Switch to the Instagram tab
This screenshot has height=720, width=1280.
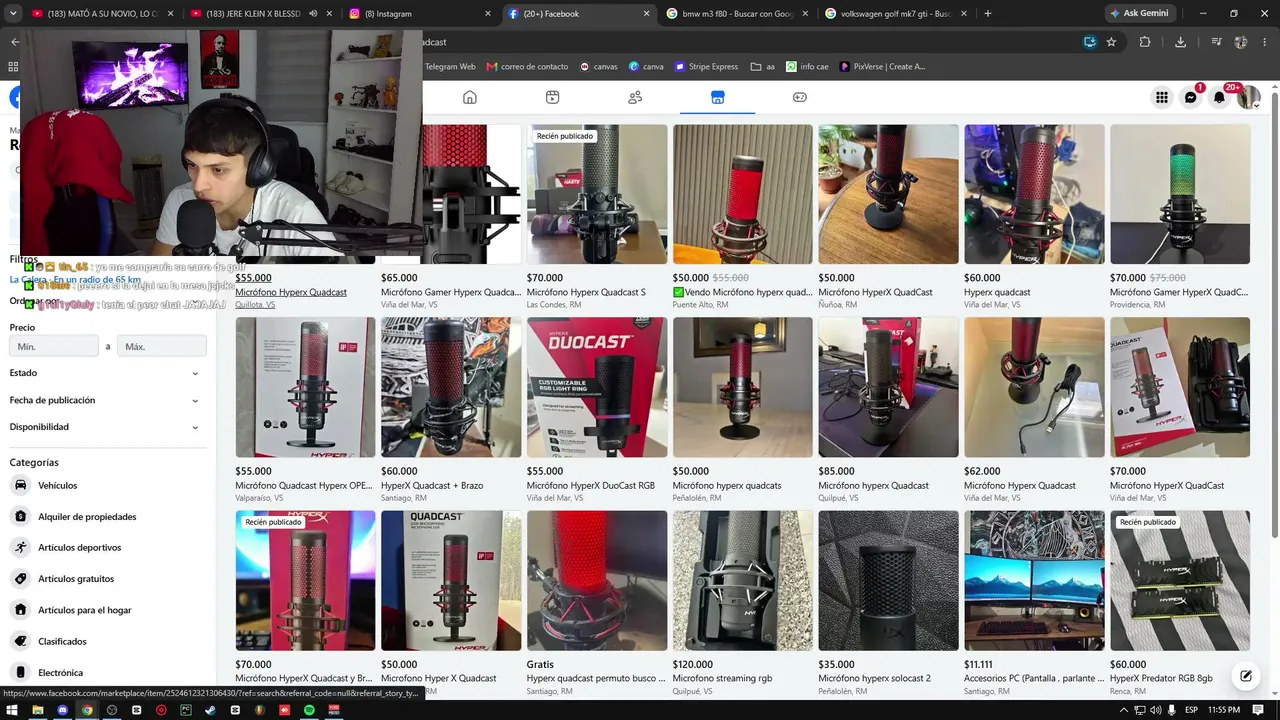420,14
